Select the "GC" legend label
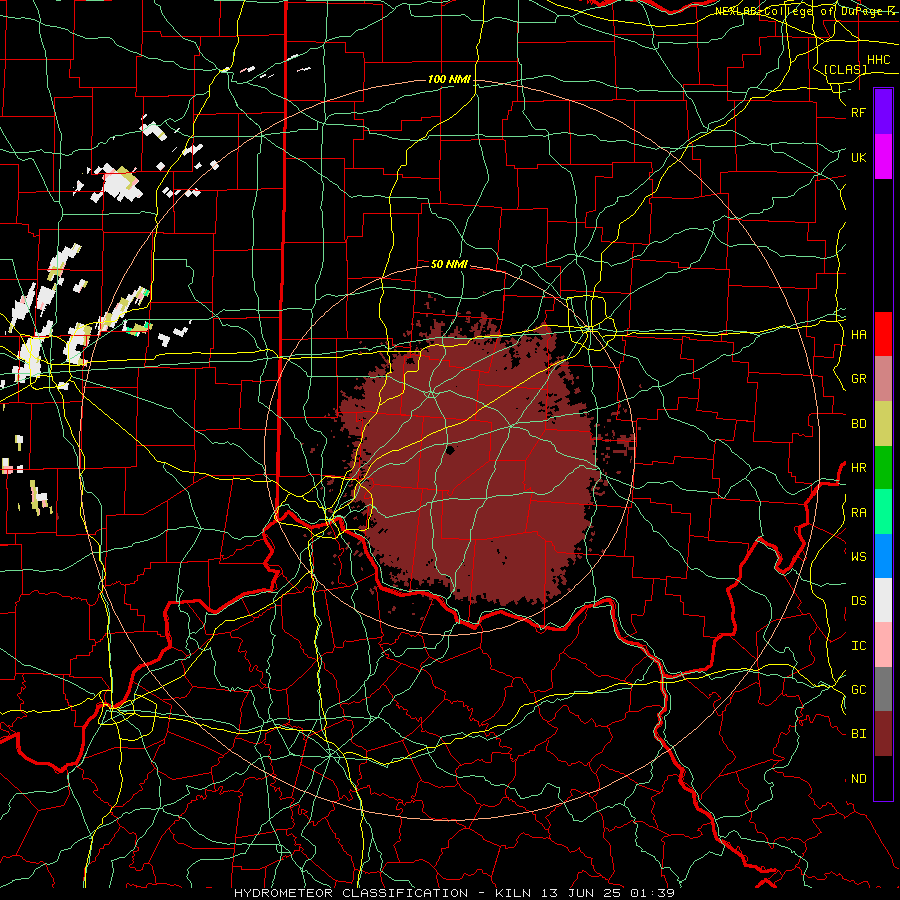This screenshot has width=900, height=900. point(858,689)
